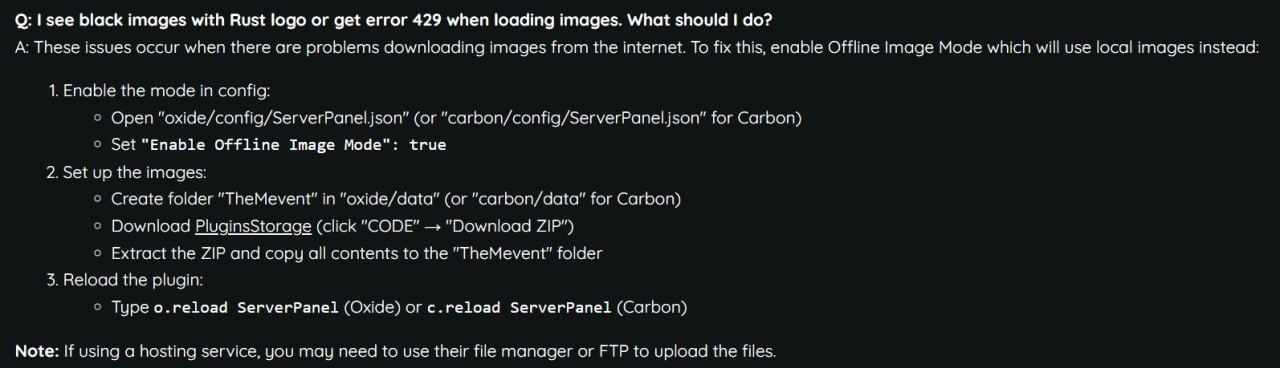This screenshot has width=1280, height=368.
Task: Click the bold "Note:" label
Action: [37, 351]
